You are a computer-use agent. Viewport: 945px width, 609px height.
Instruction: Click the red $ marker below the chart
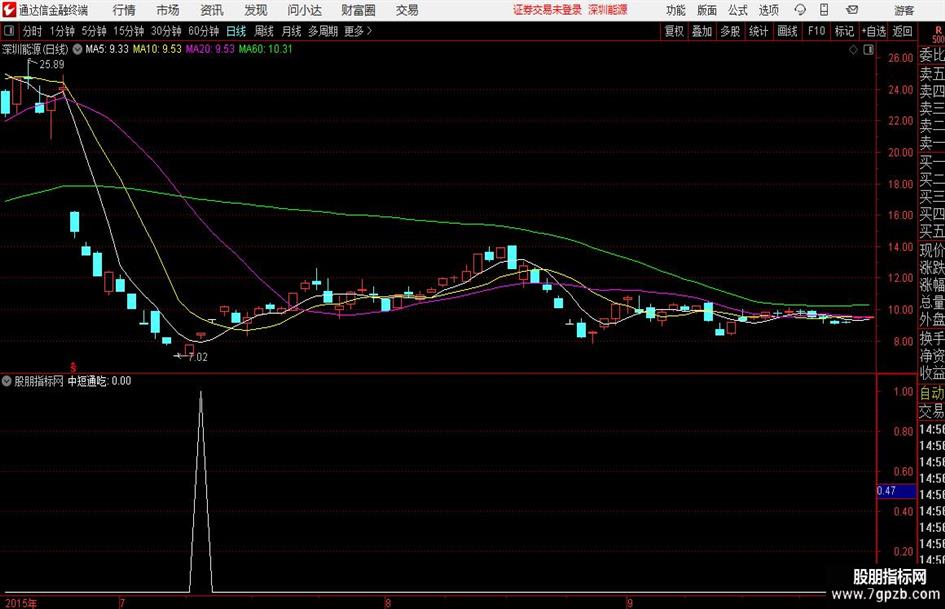73,367
